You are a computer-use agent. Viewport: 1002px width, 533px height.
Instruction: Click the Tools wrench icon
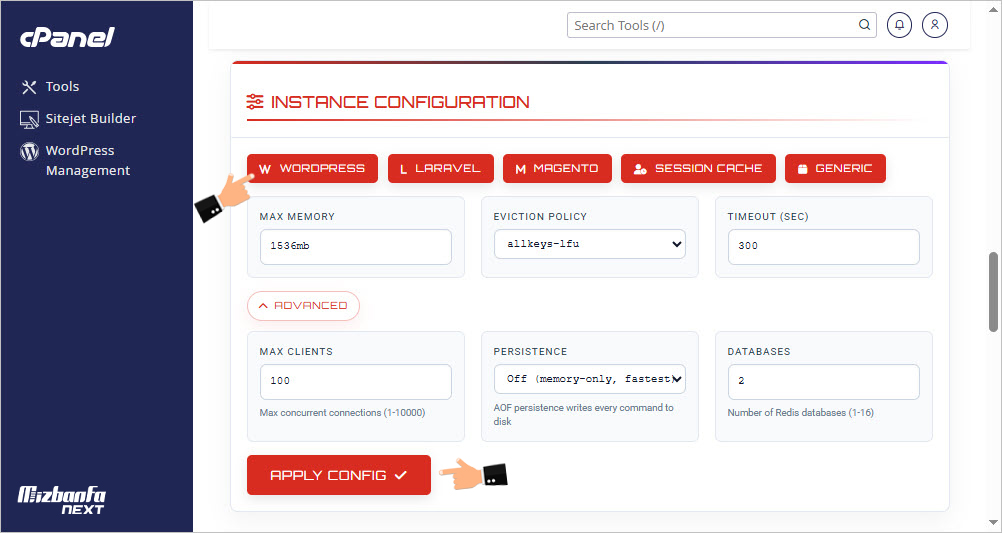tap(29, 87)
